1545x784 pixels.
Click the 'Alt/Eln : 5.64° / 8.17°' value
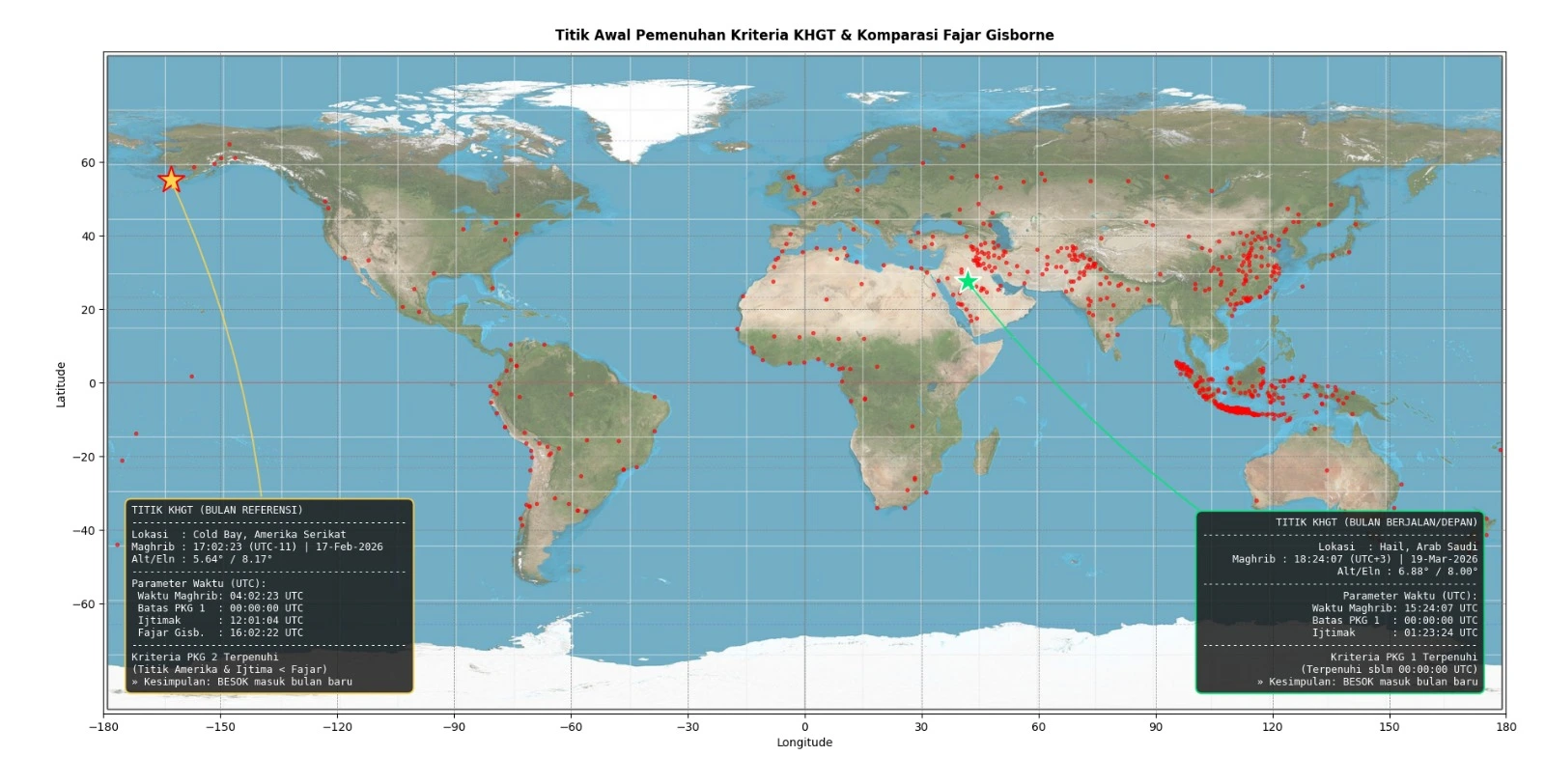(x=202, y=559)
